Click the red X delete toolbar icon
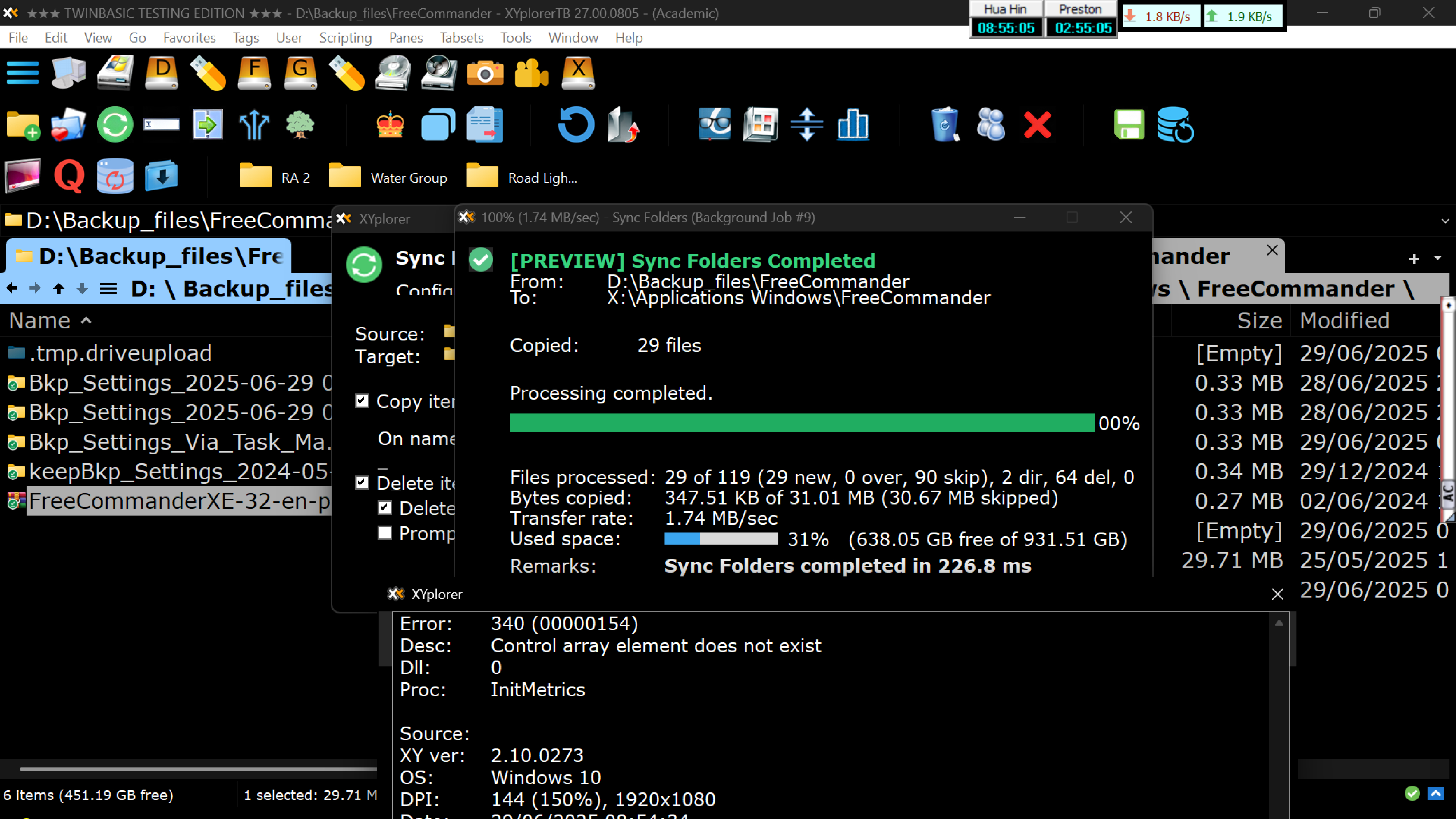Image resolution: width=1456 pixels, height=819 pixels. (1037, 124)
